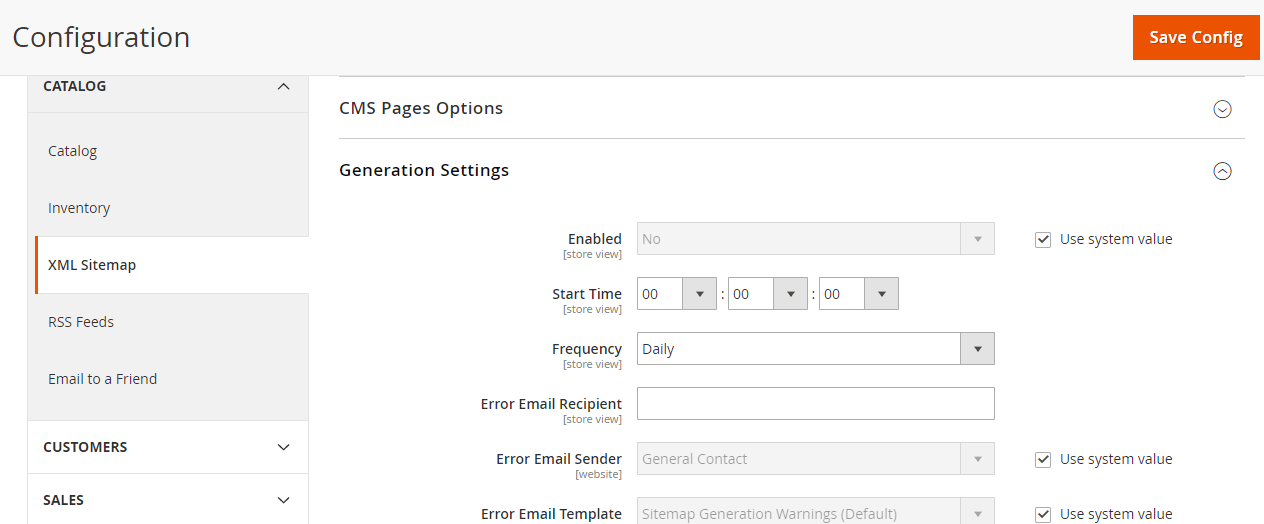Uncheck Use system value for Error Email Template
The width and height of the screenshot is (1264, 524).
click(x=1043, y=514)
